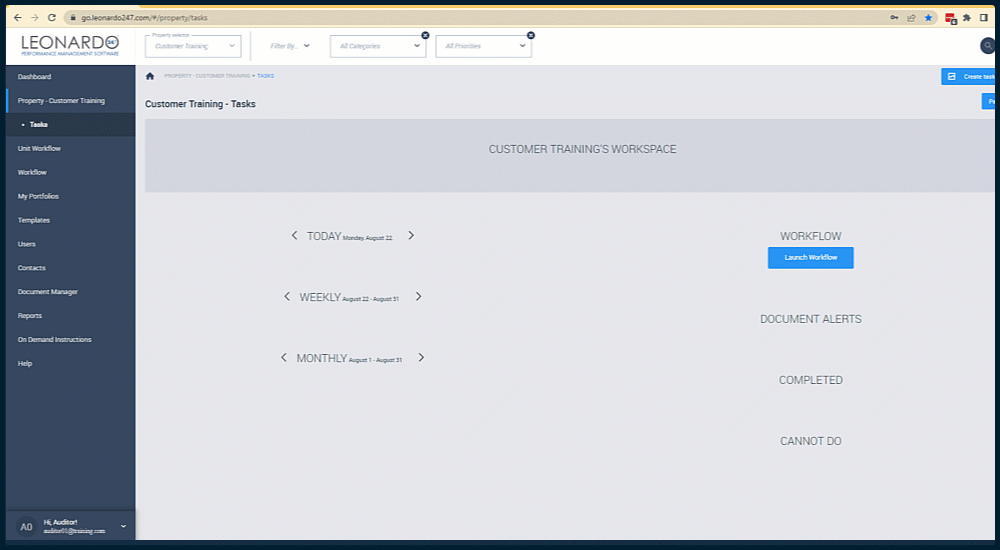The image size is (1000, 550).
Task: Open the Property selector dropdown
Action: (193, 46)
